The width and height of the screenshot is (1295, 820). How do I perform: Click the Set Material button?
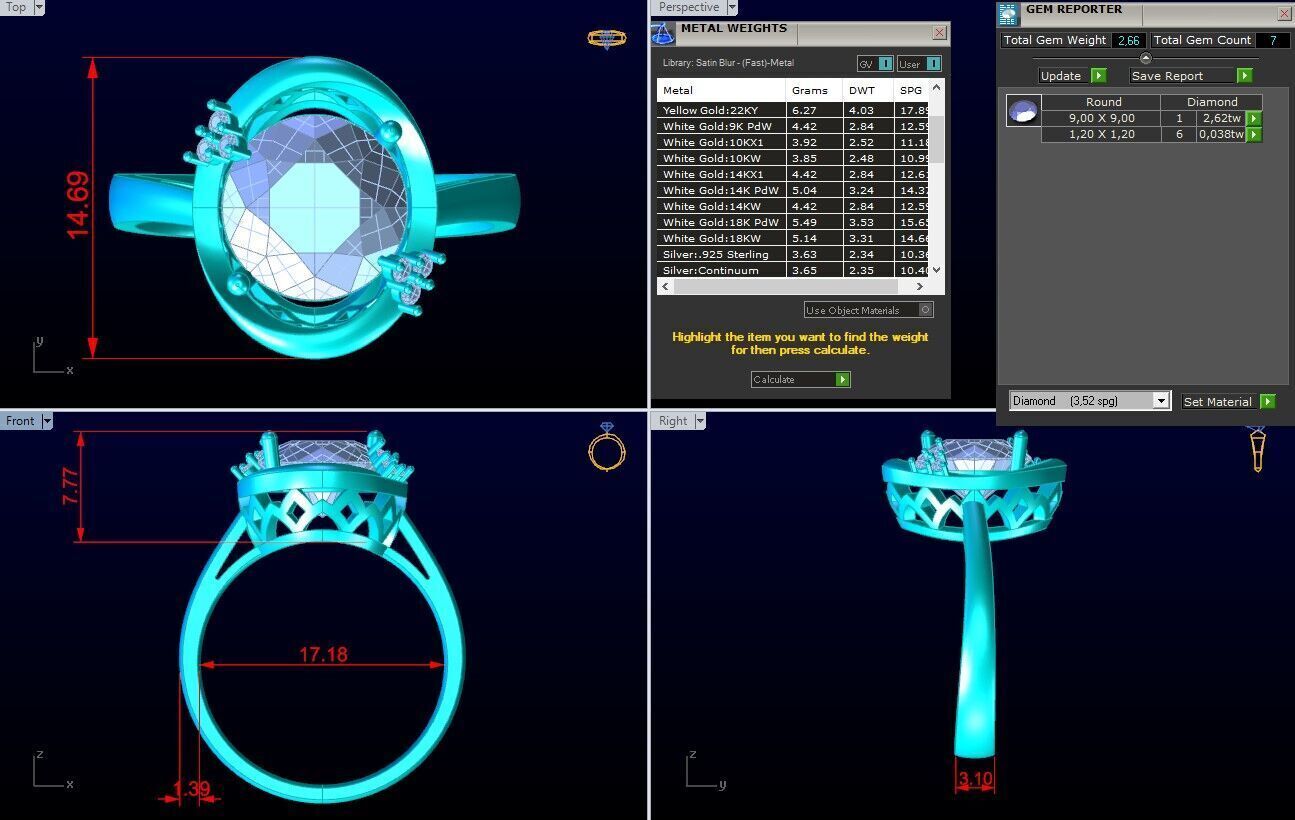pos(1220,401)
